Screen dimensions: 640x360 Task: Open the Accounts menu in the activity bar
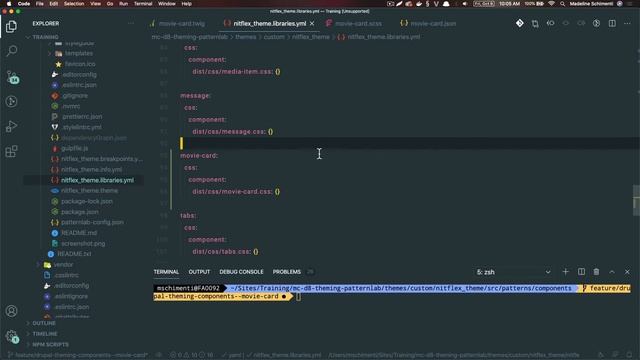[x=11, y=311]
